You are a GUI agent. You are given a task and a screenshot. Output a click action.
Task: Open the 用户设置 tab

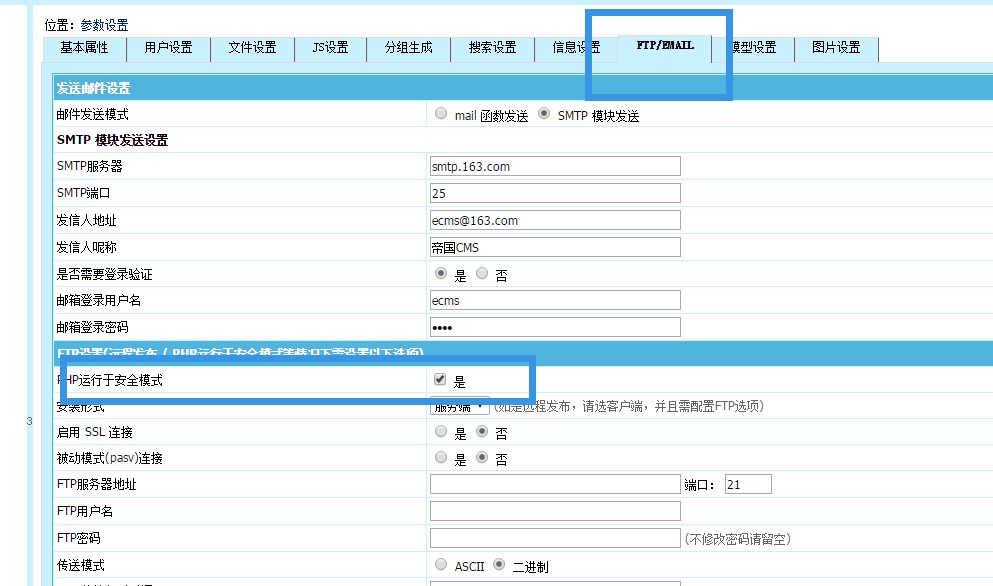coord(168,47)
